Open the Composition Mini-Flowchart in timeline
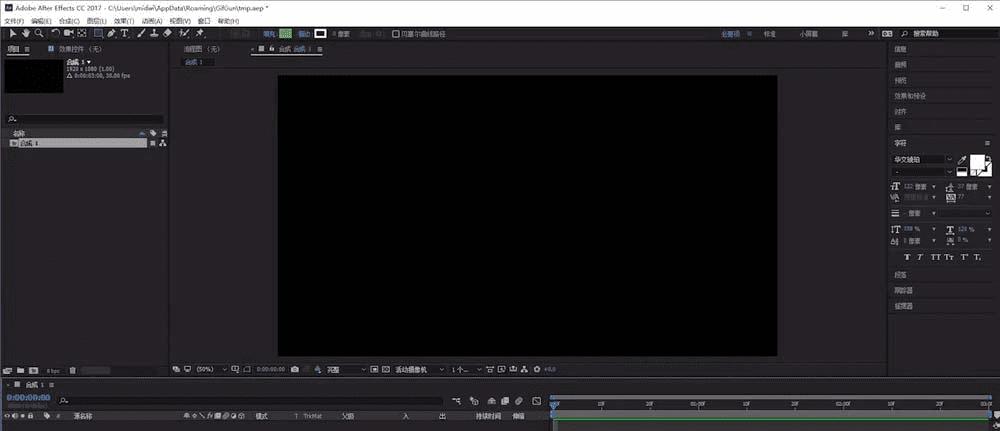The image size is (1000, 431). coord(457,401)
